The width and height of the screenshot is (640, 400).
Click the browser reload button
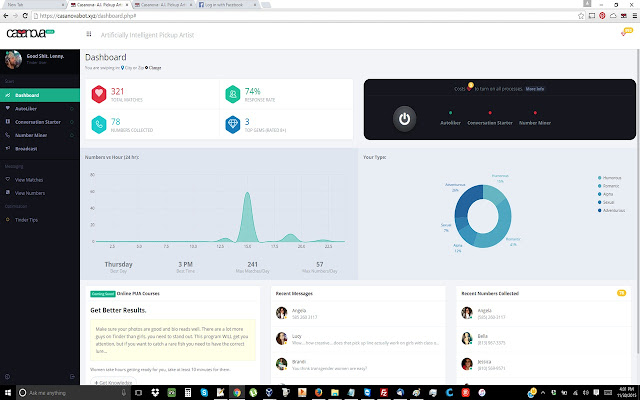tap(25, 16)
